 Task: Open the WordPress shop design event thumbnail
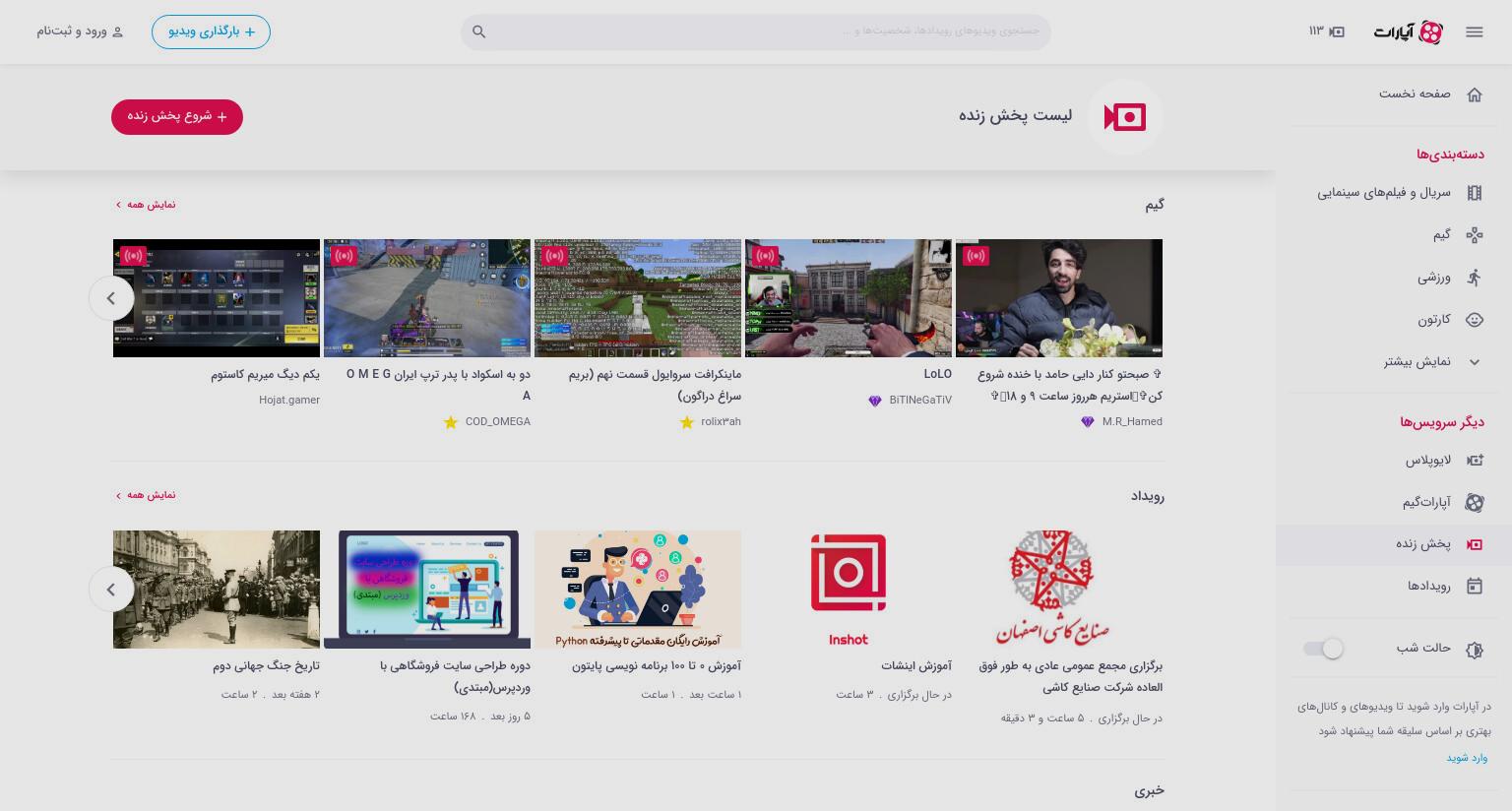tap(427, 590)
